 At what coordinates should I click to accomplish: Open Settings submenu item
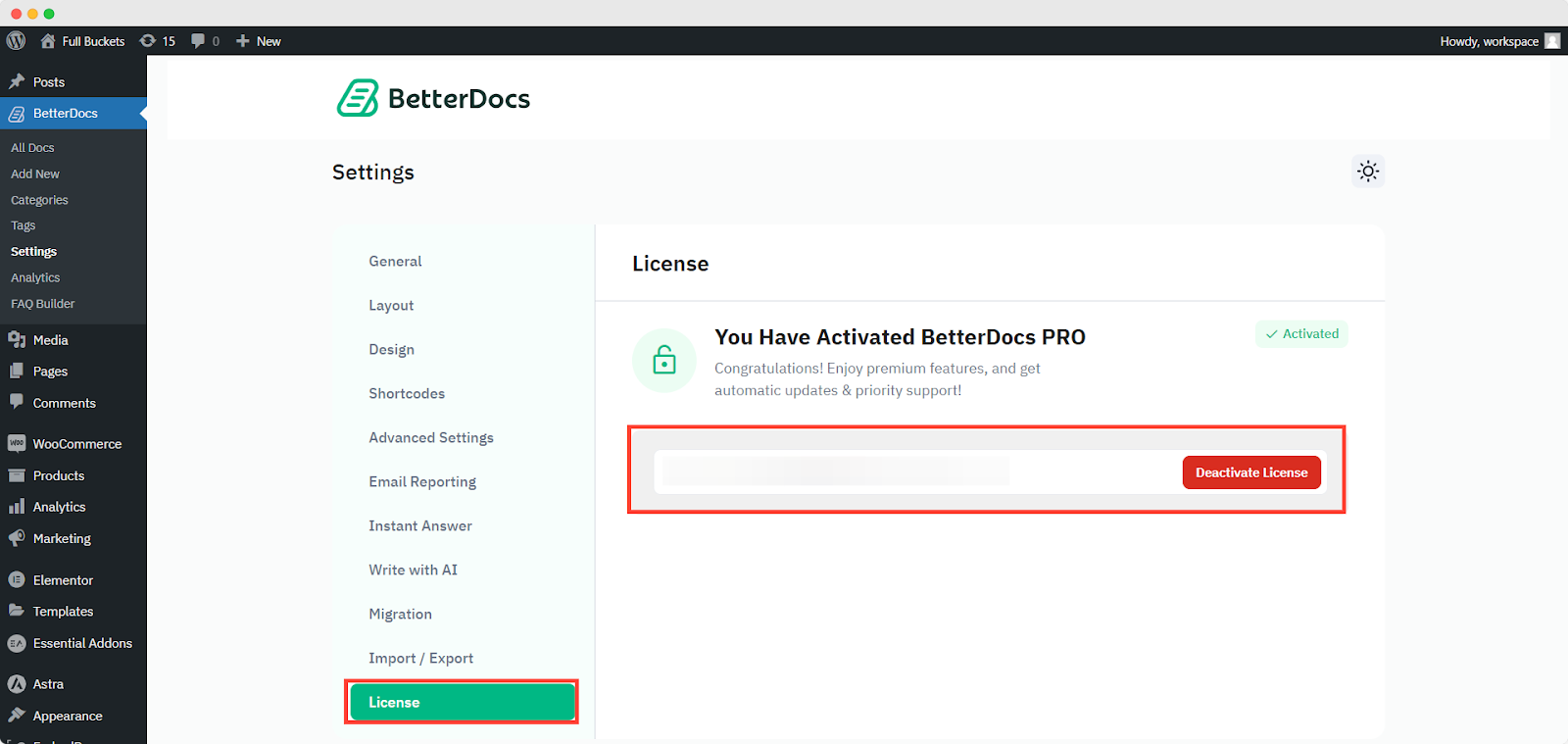pyautogui.click(x=33, y=252)
